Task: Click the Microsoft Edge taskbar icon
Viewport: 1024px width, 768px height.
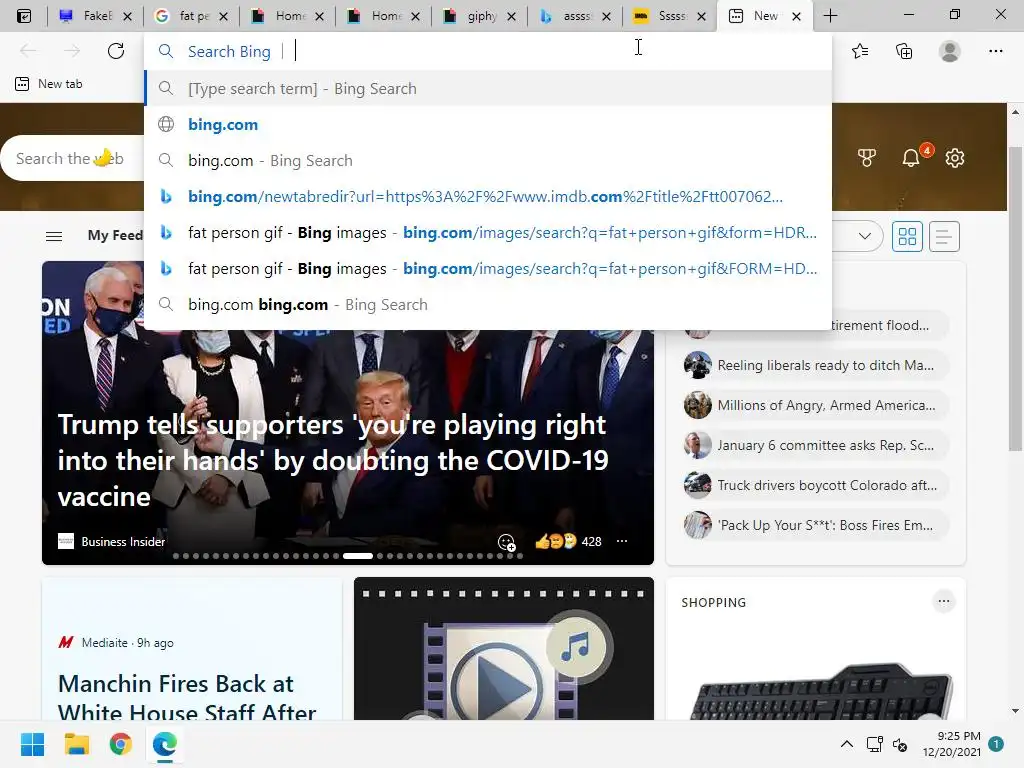Action: click(x=165, y=744)
